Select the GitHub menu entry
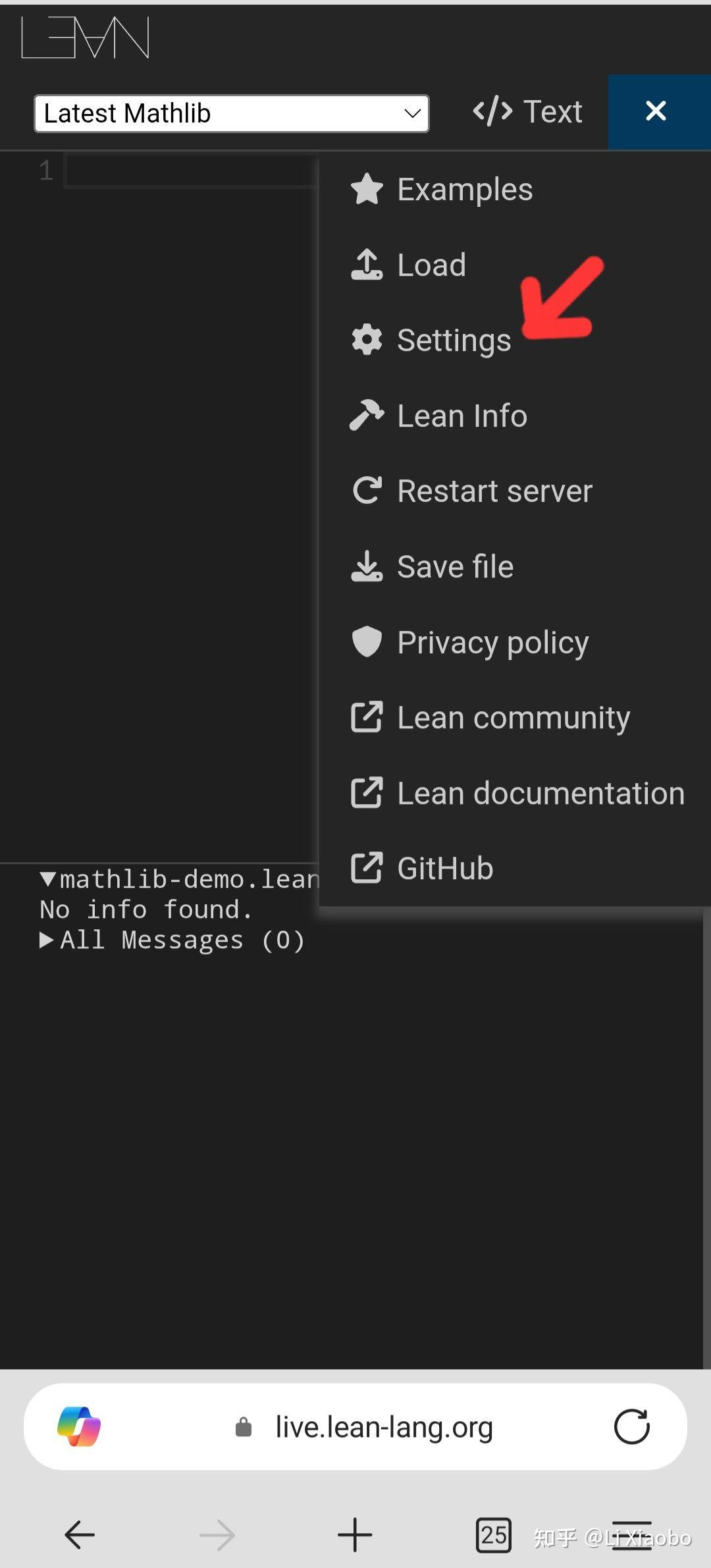711x1568 pixels. 445,868
